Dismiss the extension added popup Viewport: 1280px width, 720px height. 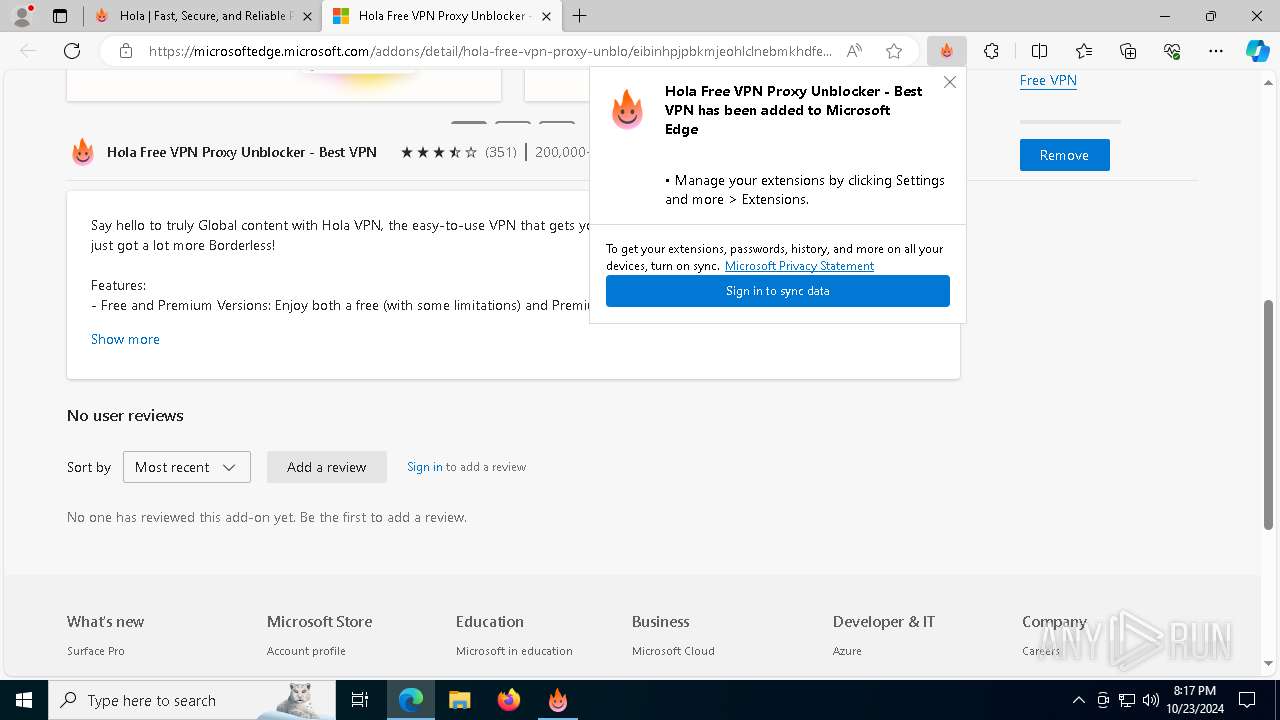pos(950,82)
